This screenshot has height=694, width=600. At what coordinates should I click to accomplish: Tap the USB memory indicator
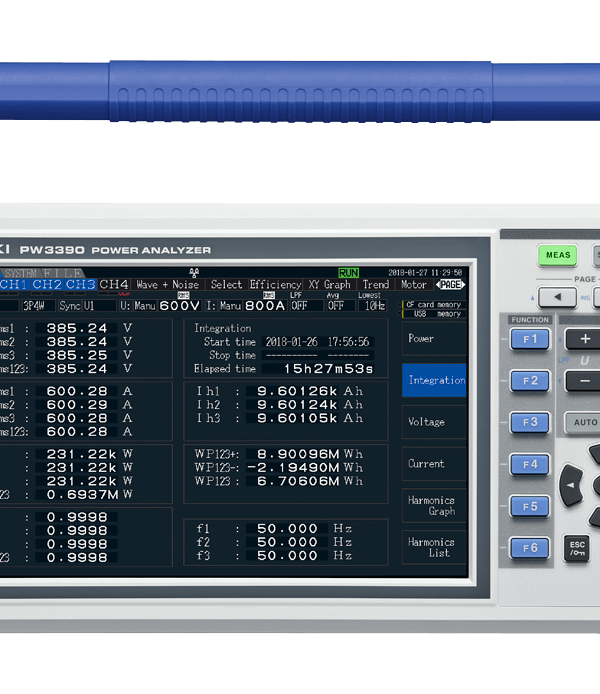434,314
